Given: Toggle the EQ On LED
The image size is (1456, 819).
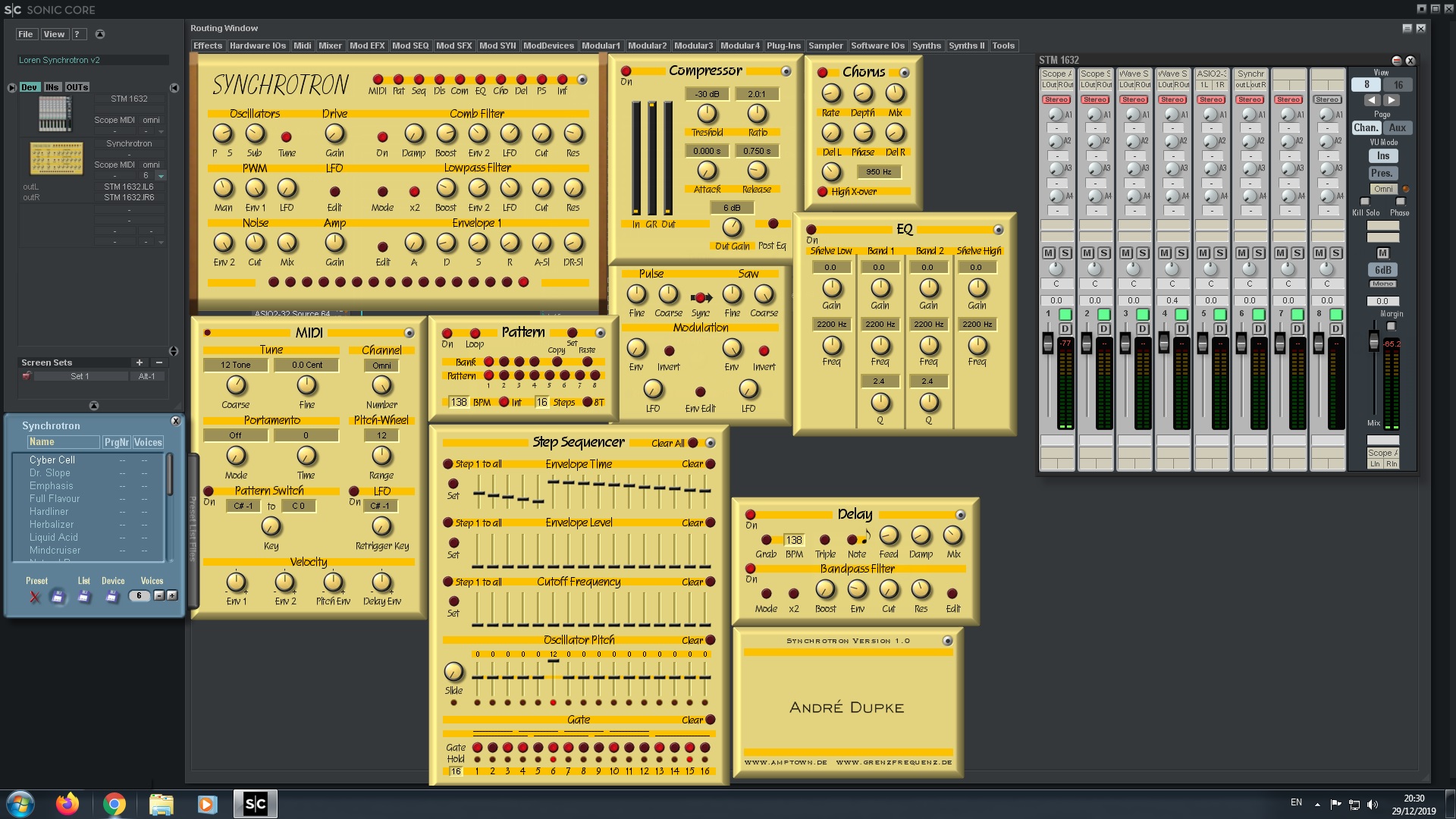Looking at the screenshot, I should click(x=811, y=230).
